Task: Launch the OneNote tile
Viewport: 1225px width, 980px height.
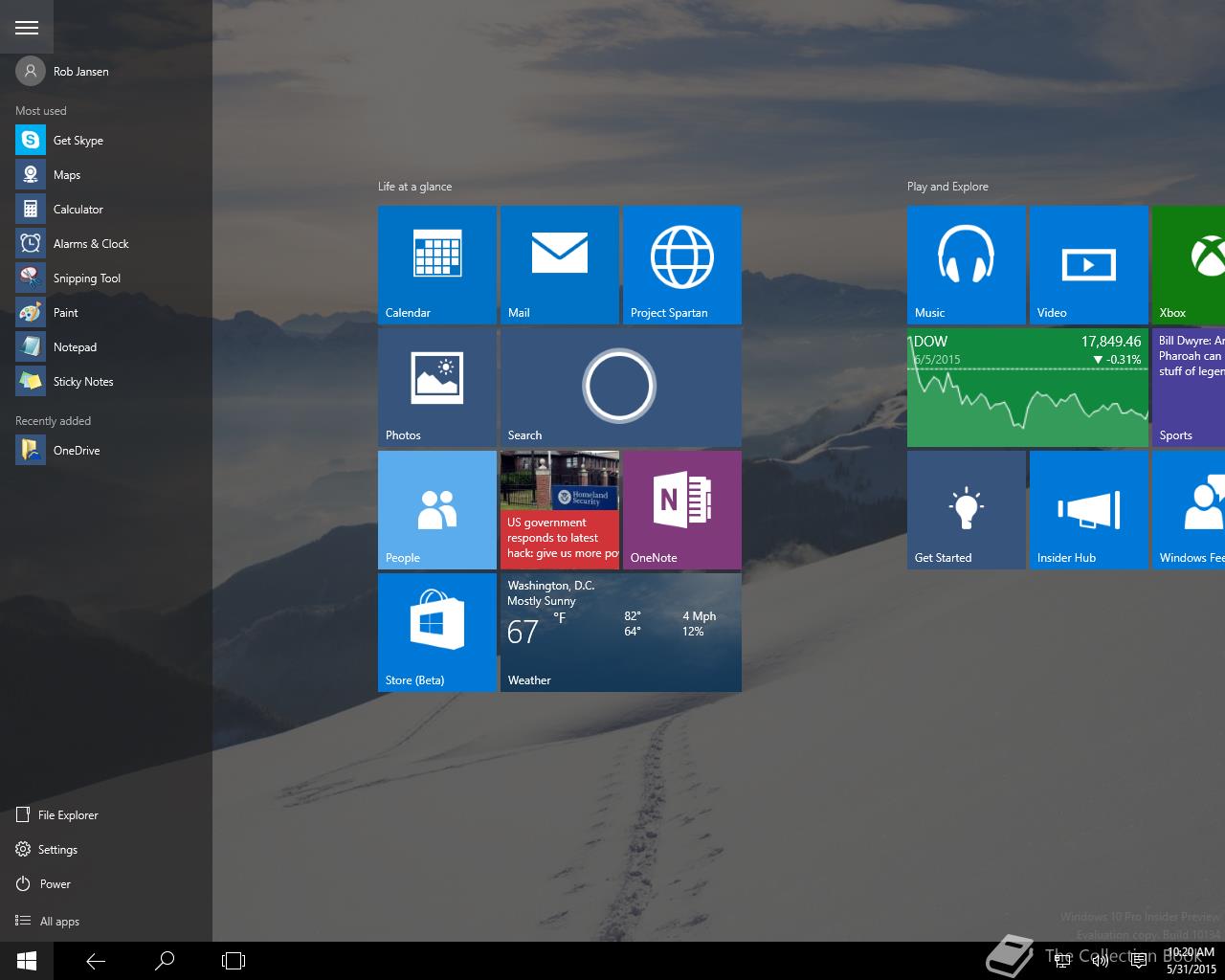Action: coord(682,510)
